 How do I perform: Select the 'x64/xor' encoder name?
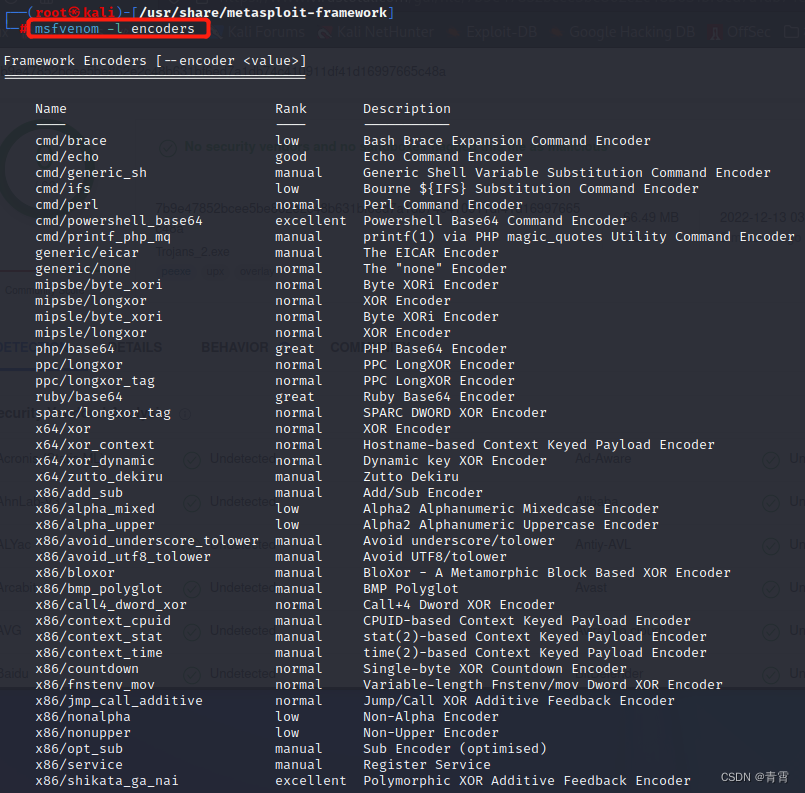[x=63, y=428]
